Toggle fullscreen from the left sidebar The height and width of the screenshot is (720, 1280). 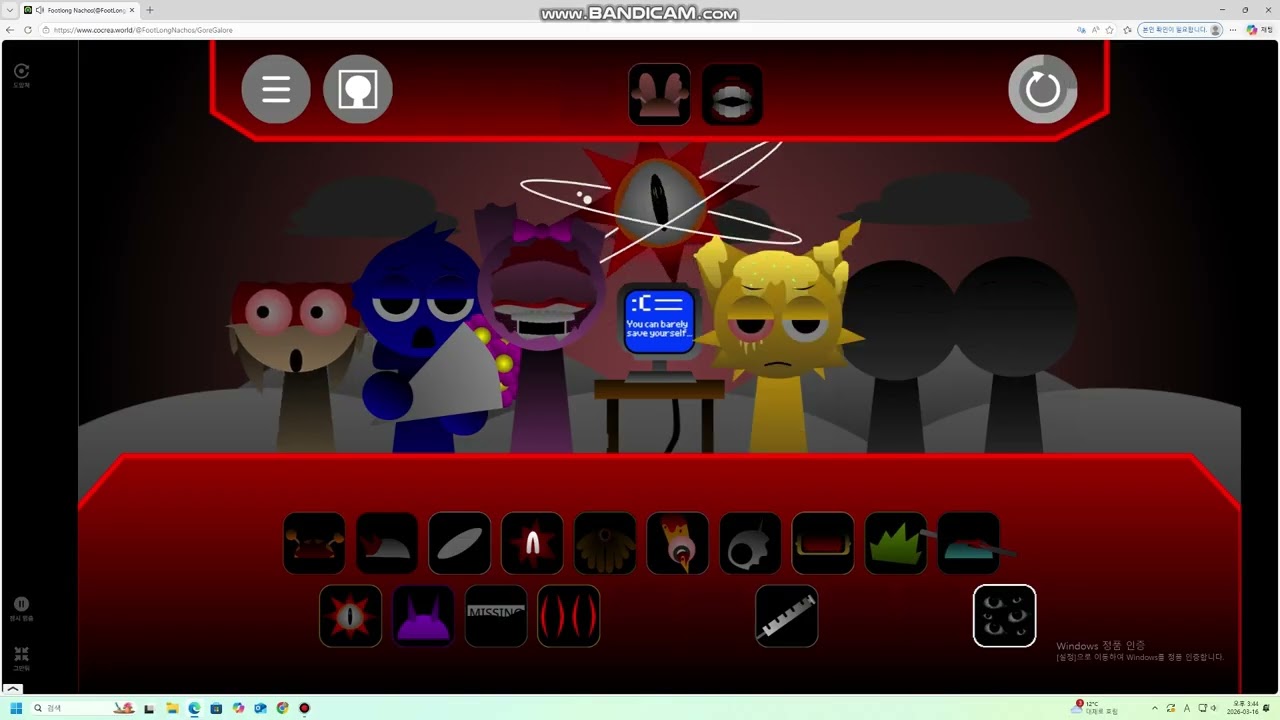21,653
